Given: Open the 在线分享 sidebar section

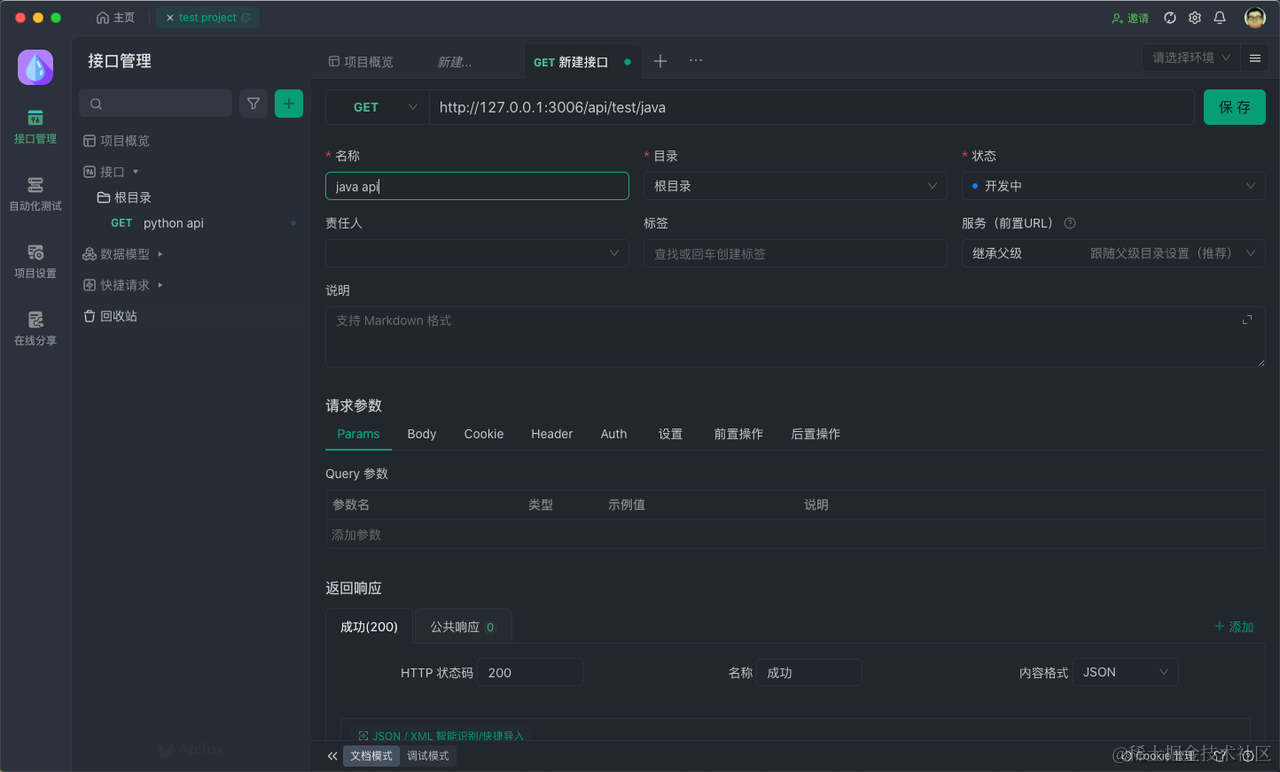Looking at the screenshot, I should [x=35, y=328].
